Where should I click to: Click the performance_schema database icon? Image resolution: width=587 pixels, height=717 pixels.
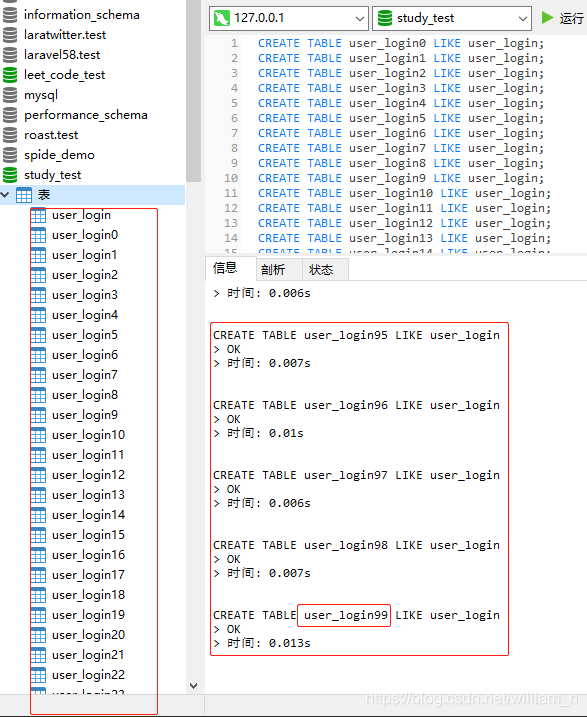click(10, 115)
